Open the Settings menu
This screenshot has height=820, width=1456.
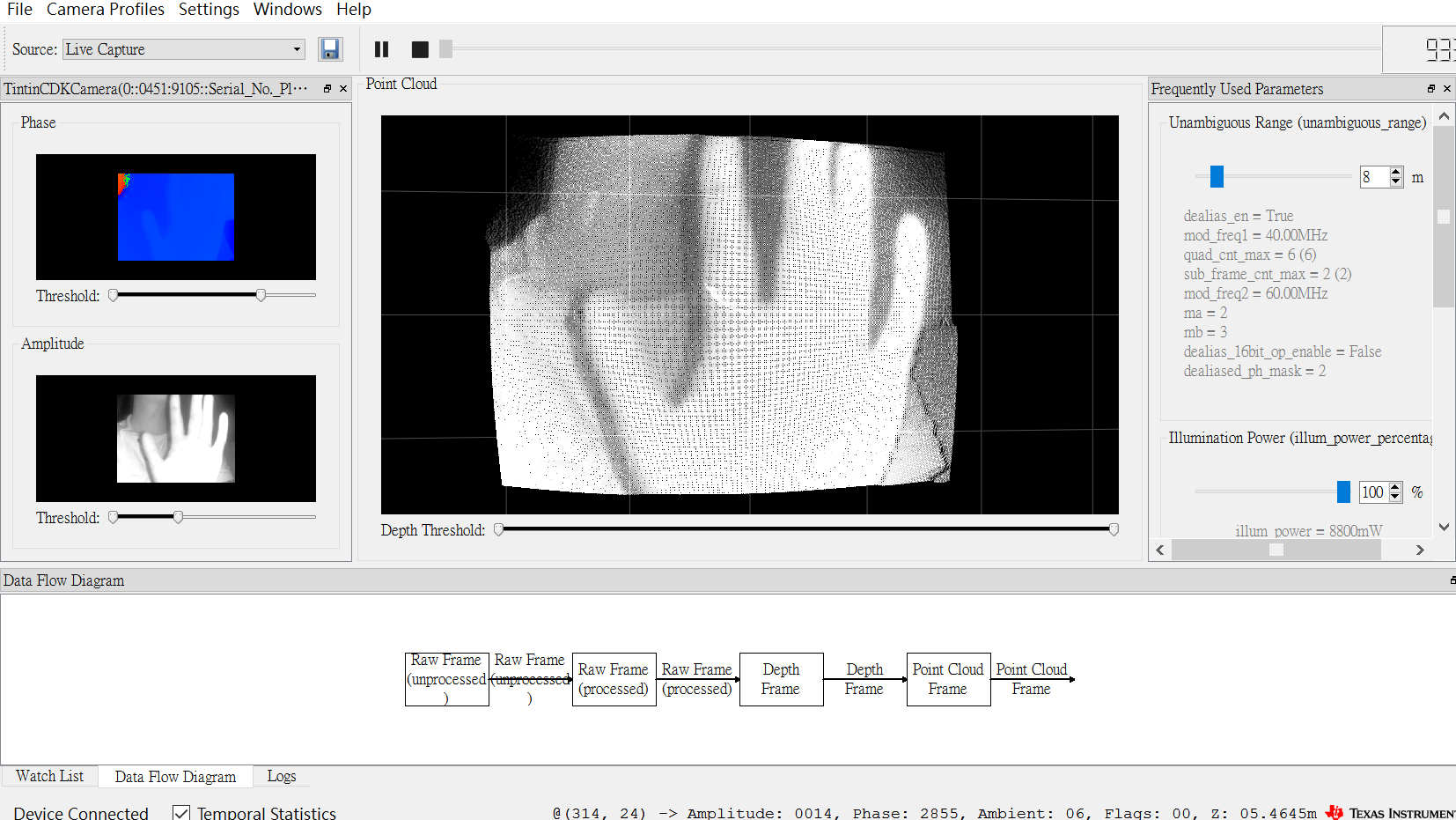pyautogui.click(x=209, y=10)
